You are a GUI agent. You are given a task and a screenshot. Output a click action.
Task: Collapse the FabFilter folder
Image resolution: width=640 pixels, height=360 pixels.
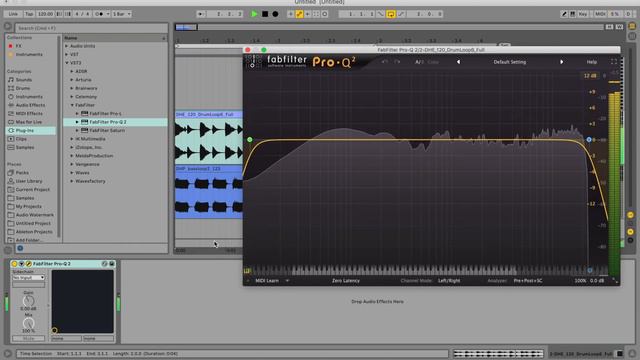72,105
